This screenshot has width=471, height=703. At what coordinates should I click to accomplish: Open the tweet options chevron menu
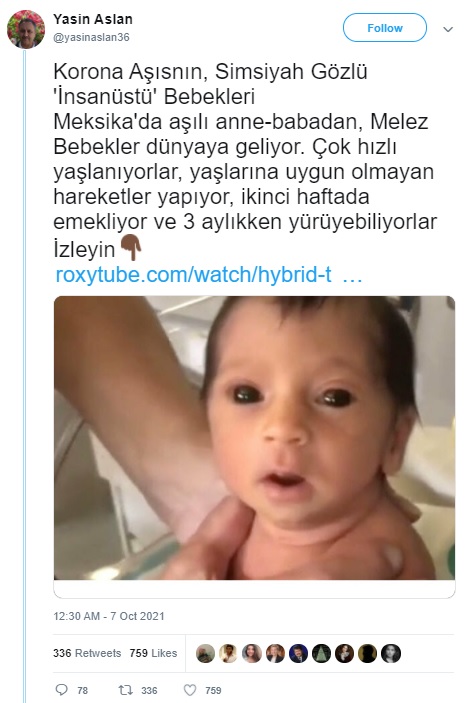pos(448,30)
